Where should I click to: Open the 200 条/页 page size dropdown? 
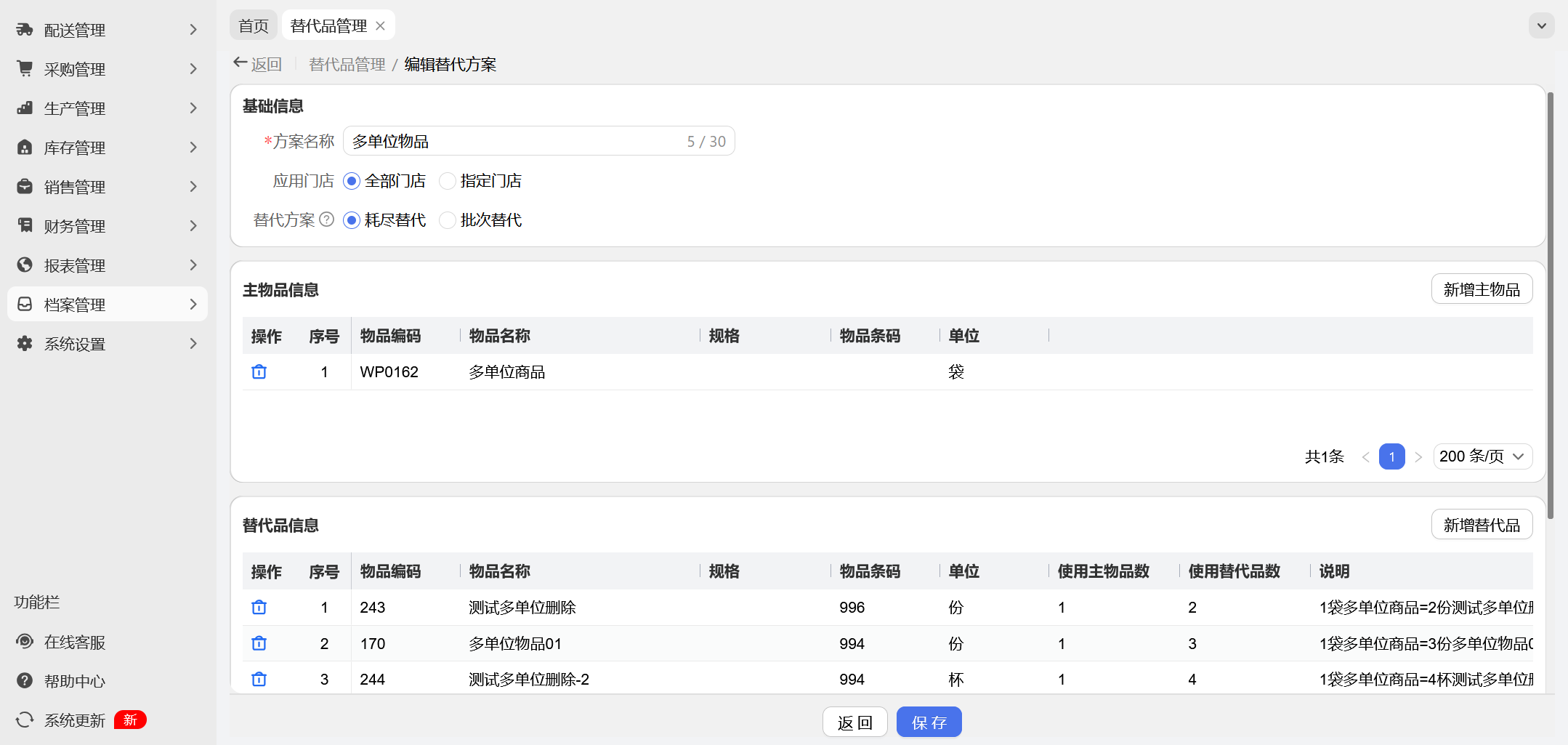(x=1483, y=456)
